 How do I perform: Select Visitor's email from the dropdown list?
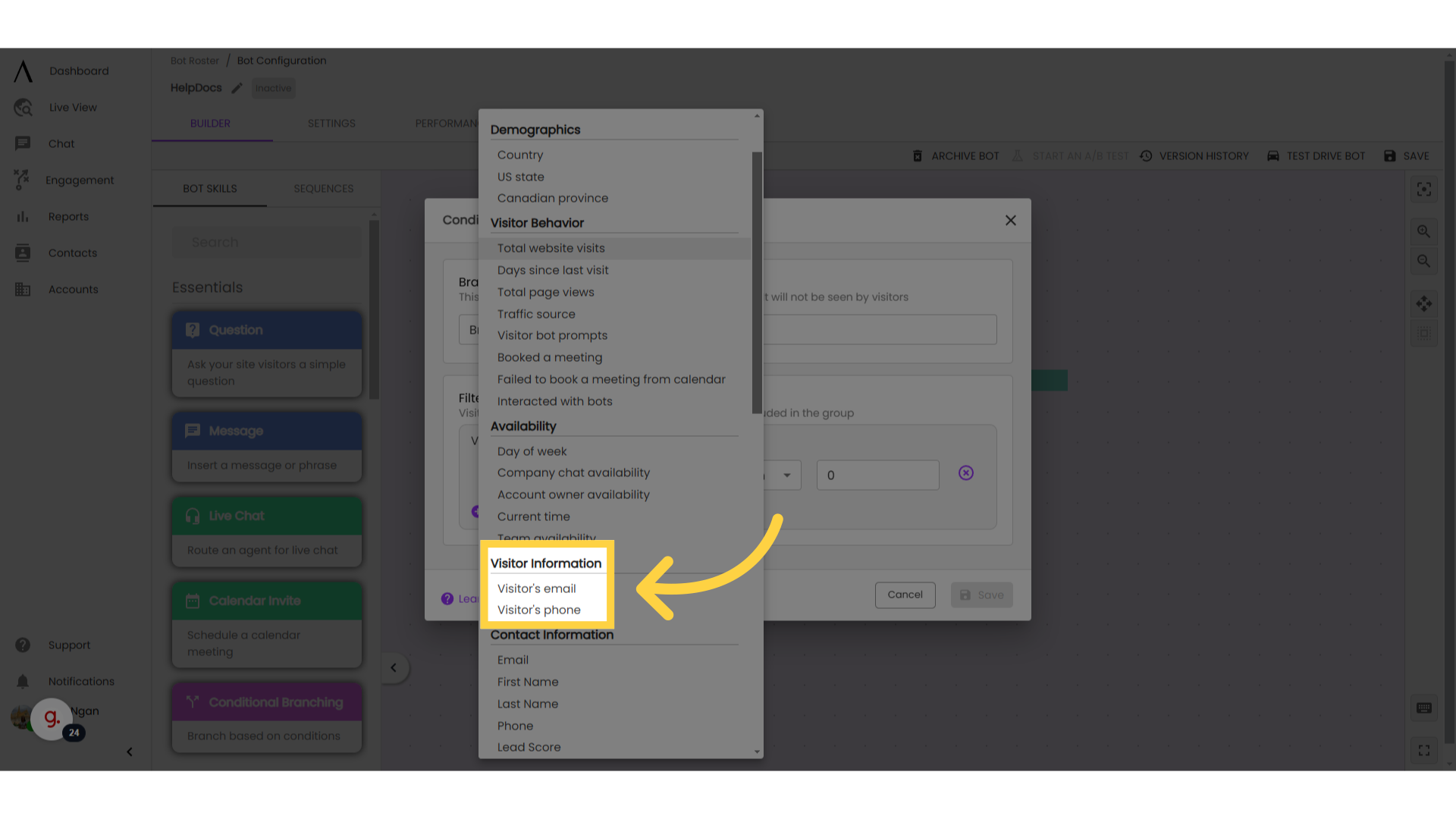(536, 588)
